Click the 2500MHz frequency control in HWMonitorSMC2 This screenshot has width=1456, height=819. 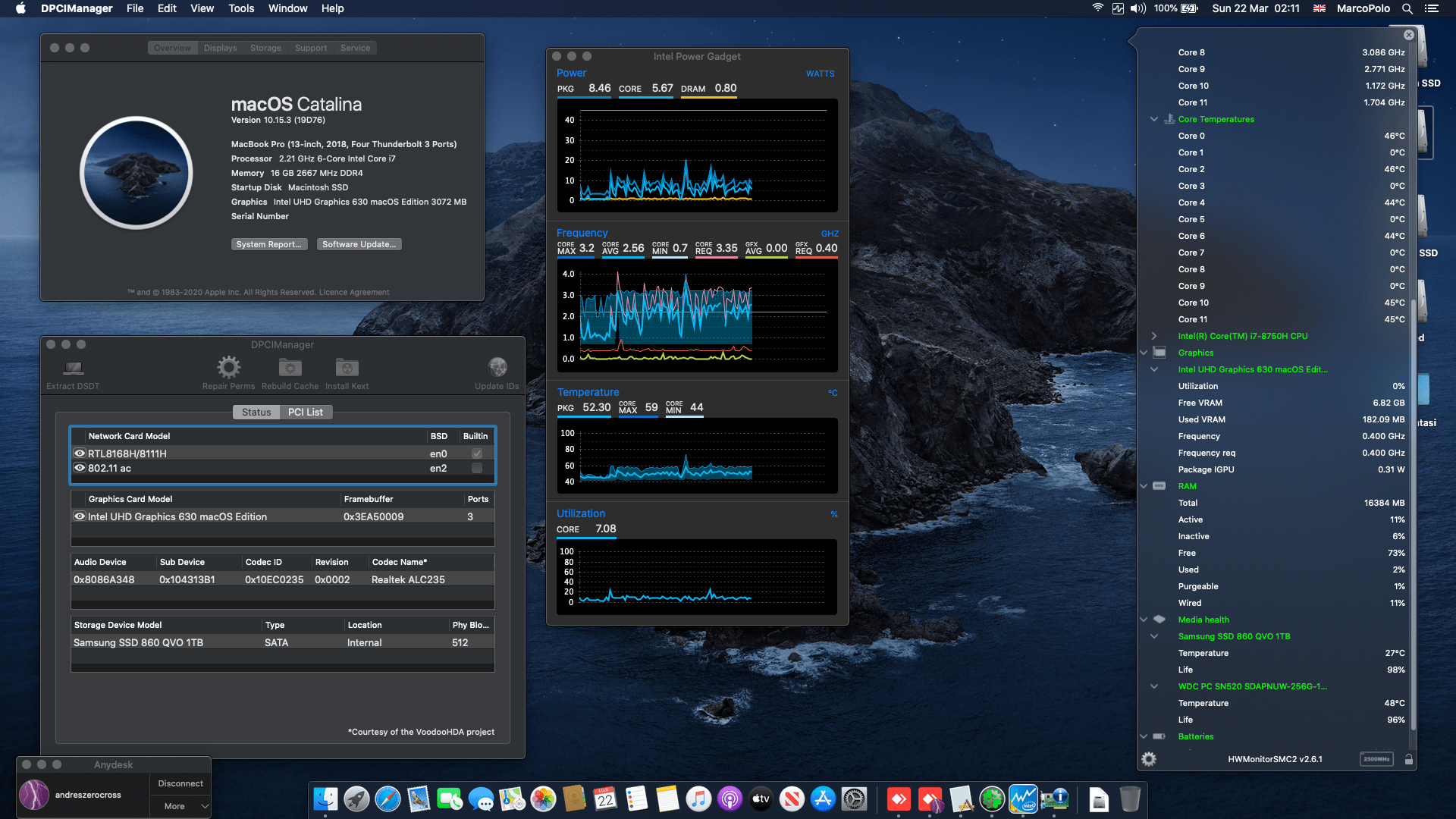point(1376,758)
